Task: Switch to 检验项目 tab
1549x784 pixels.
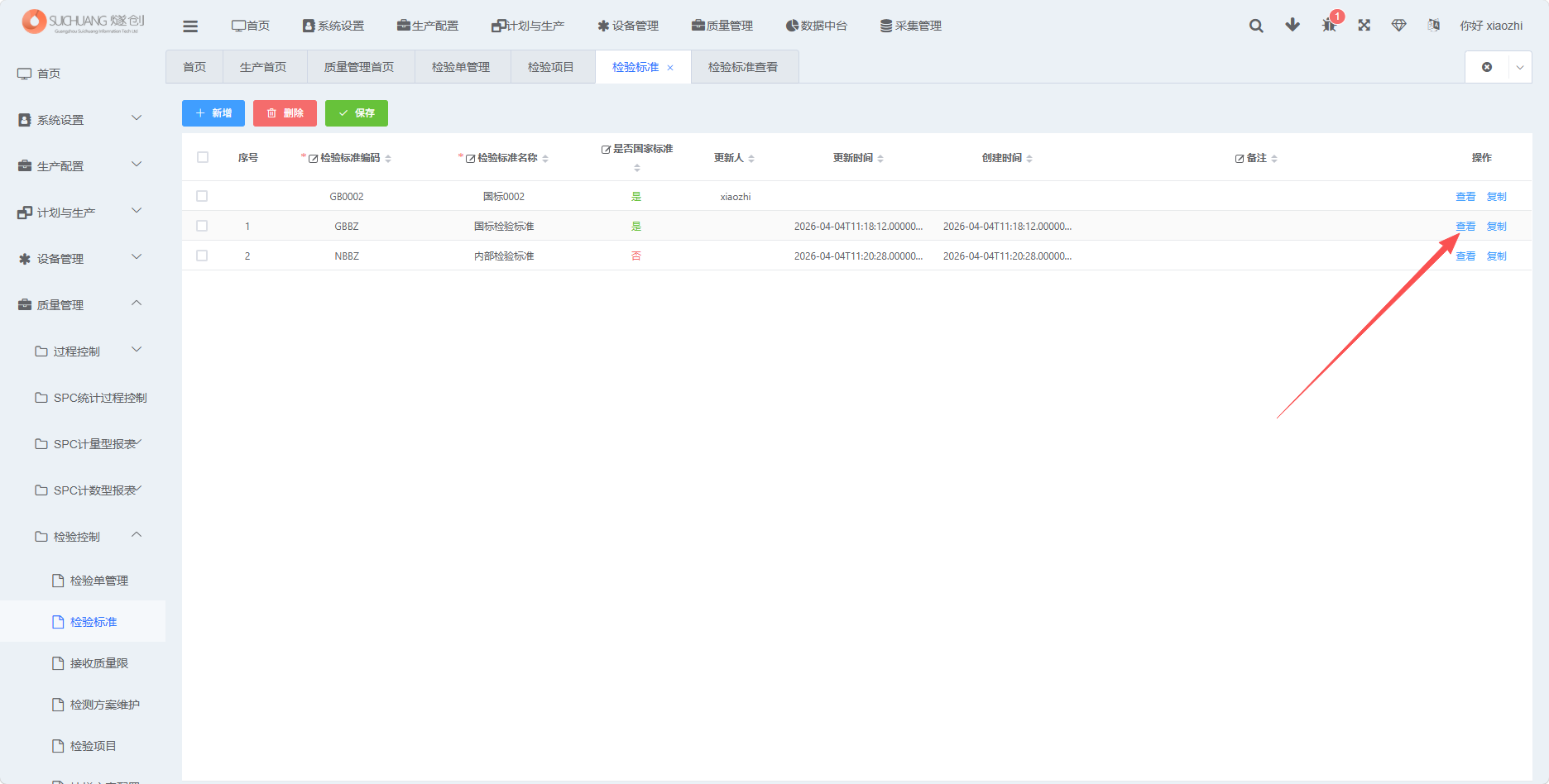Action: [x=551, y=67]
